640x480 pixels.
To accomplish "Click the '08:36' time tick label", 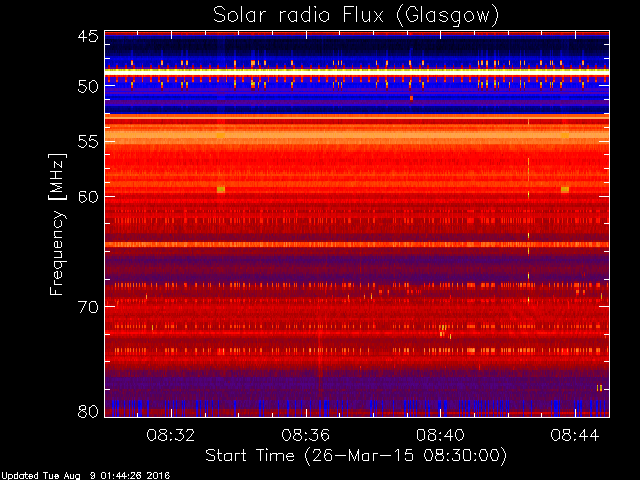I will click(305, 436).
